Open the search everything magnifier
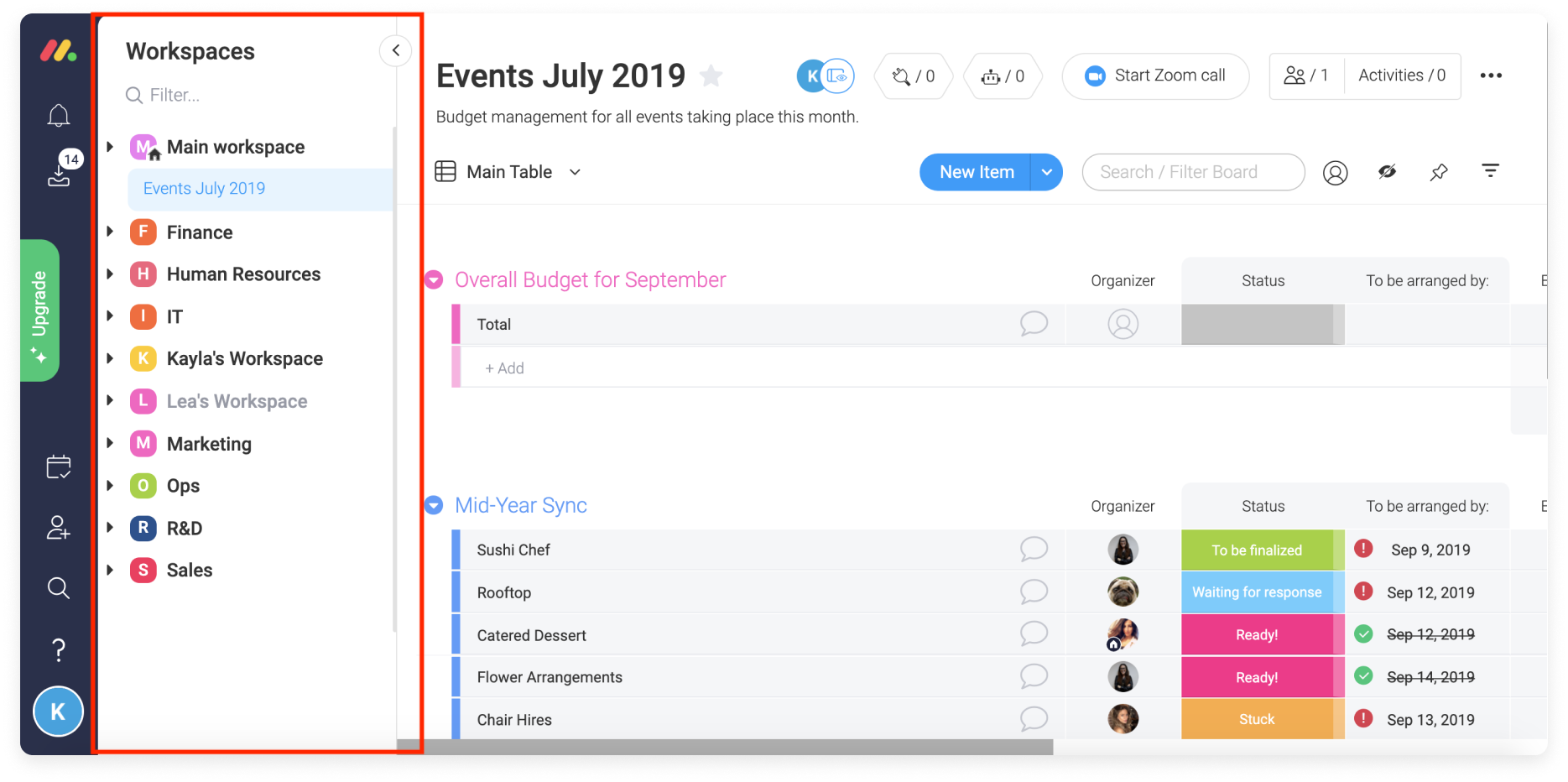 coord(58,588)
